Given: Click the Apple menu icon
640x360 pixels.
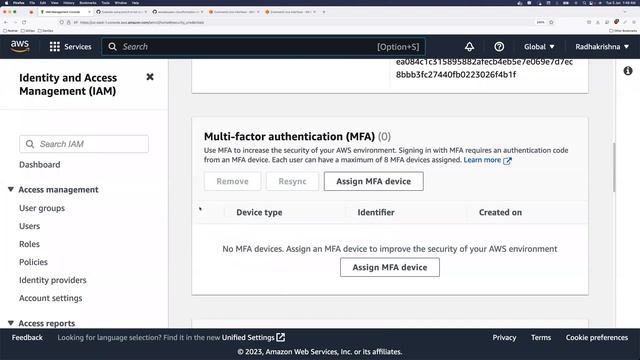Looking at the screenshot, I should coord(7,2).
